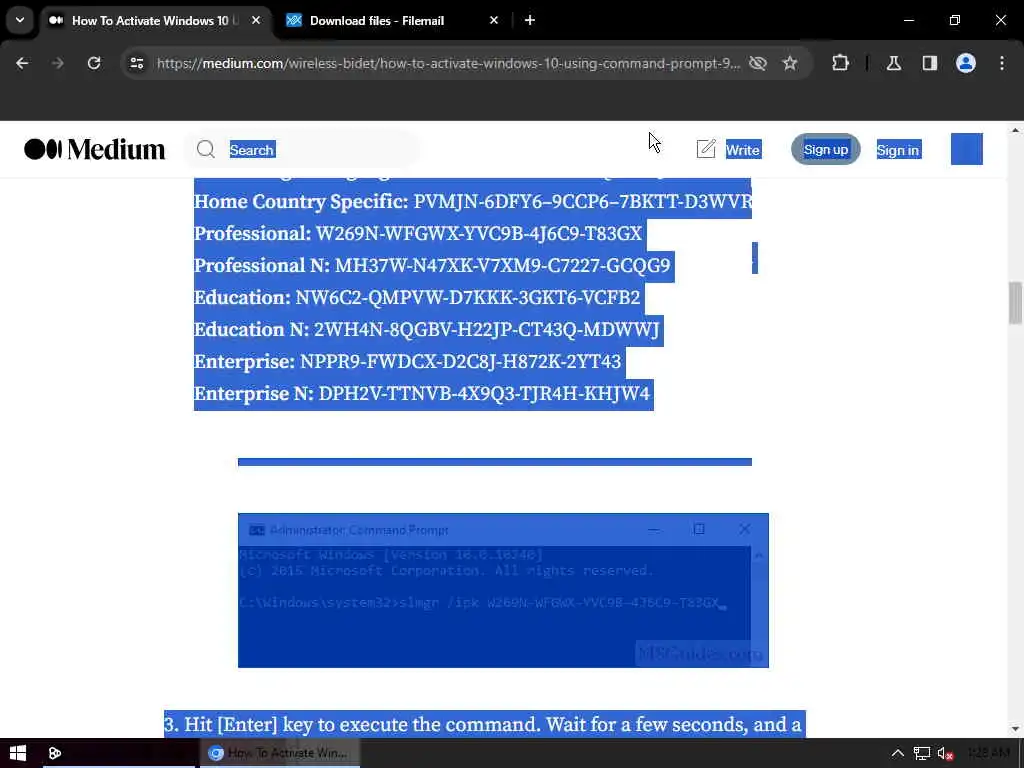Image resolution: width=1024 pixels, height=768 pixels.
Task: Click the Sign in link
Action: click(898, 150)
